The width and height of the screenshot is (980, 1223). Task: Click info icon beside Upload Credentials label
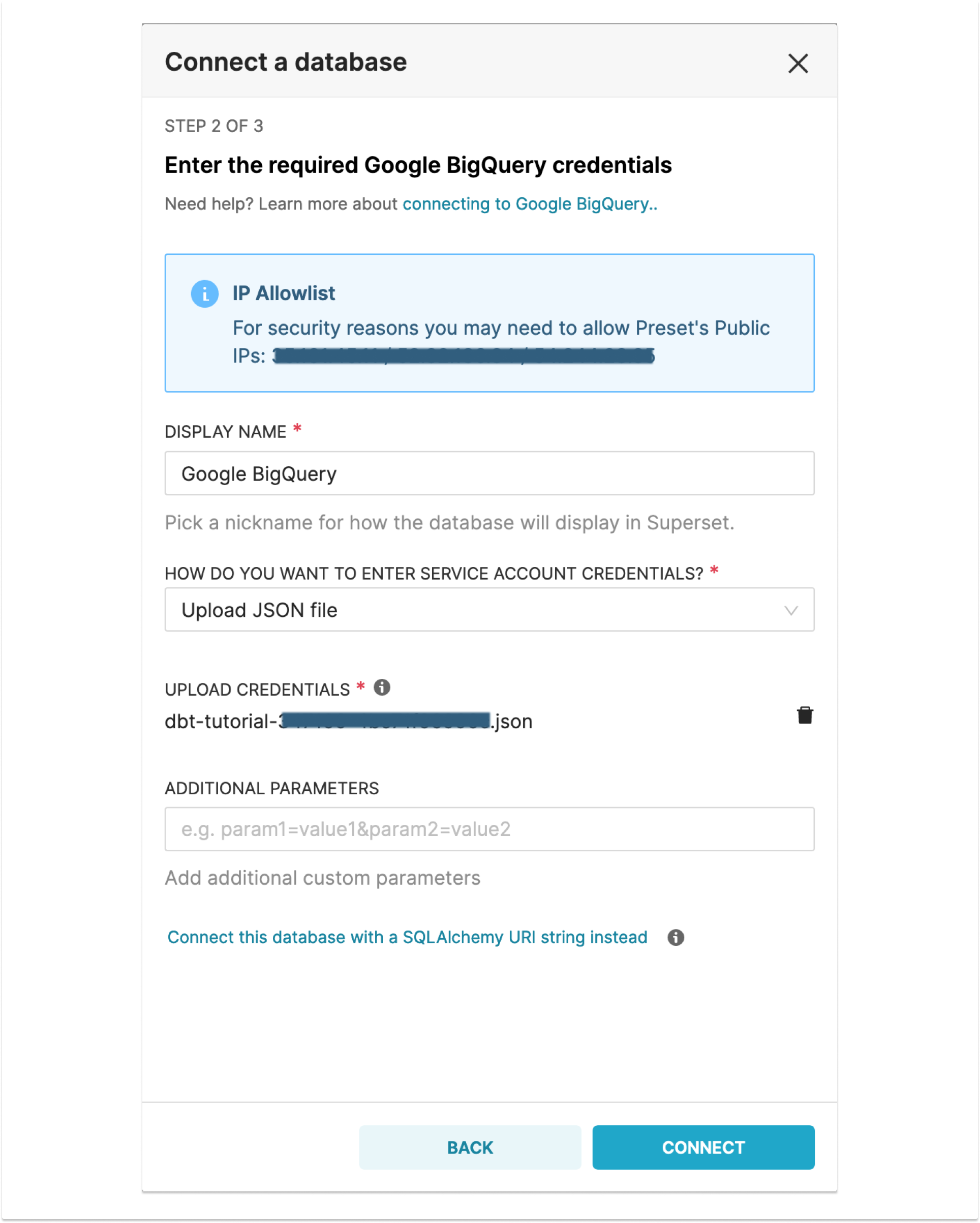coord(382,688)
